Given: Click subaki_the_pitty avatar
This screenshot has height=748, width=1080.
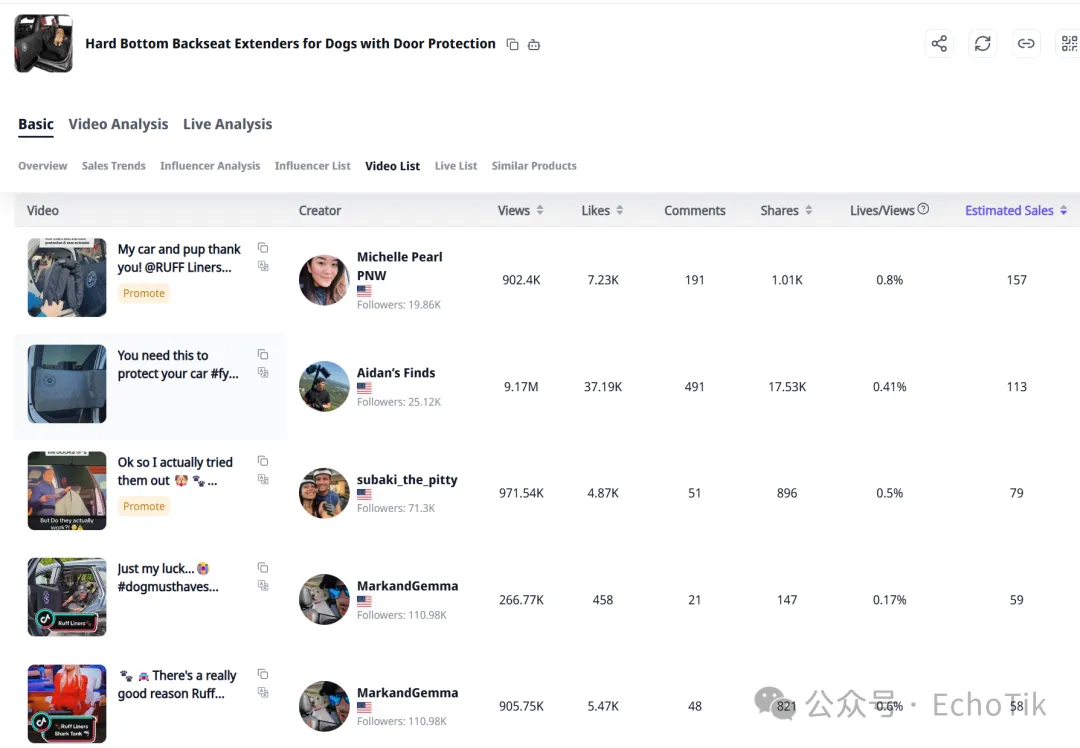Looking at the screenshot, I should coord(324,493).
